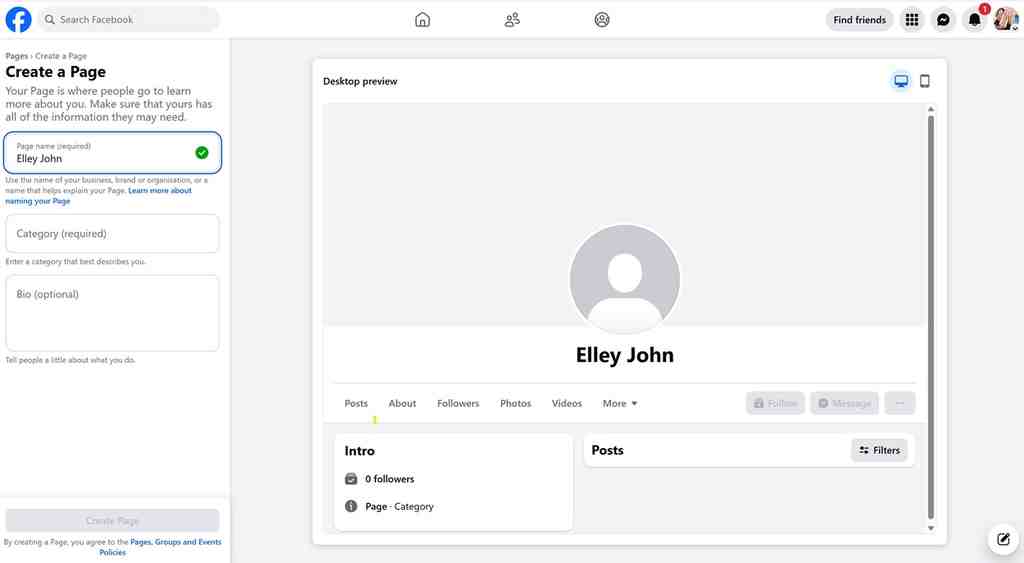The image size is (1024, 563).
Task: Click the Search Facebook field
Action: coord(129,20)
